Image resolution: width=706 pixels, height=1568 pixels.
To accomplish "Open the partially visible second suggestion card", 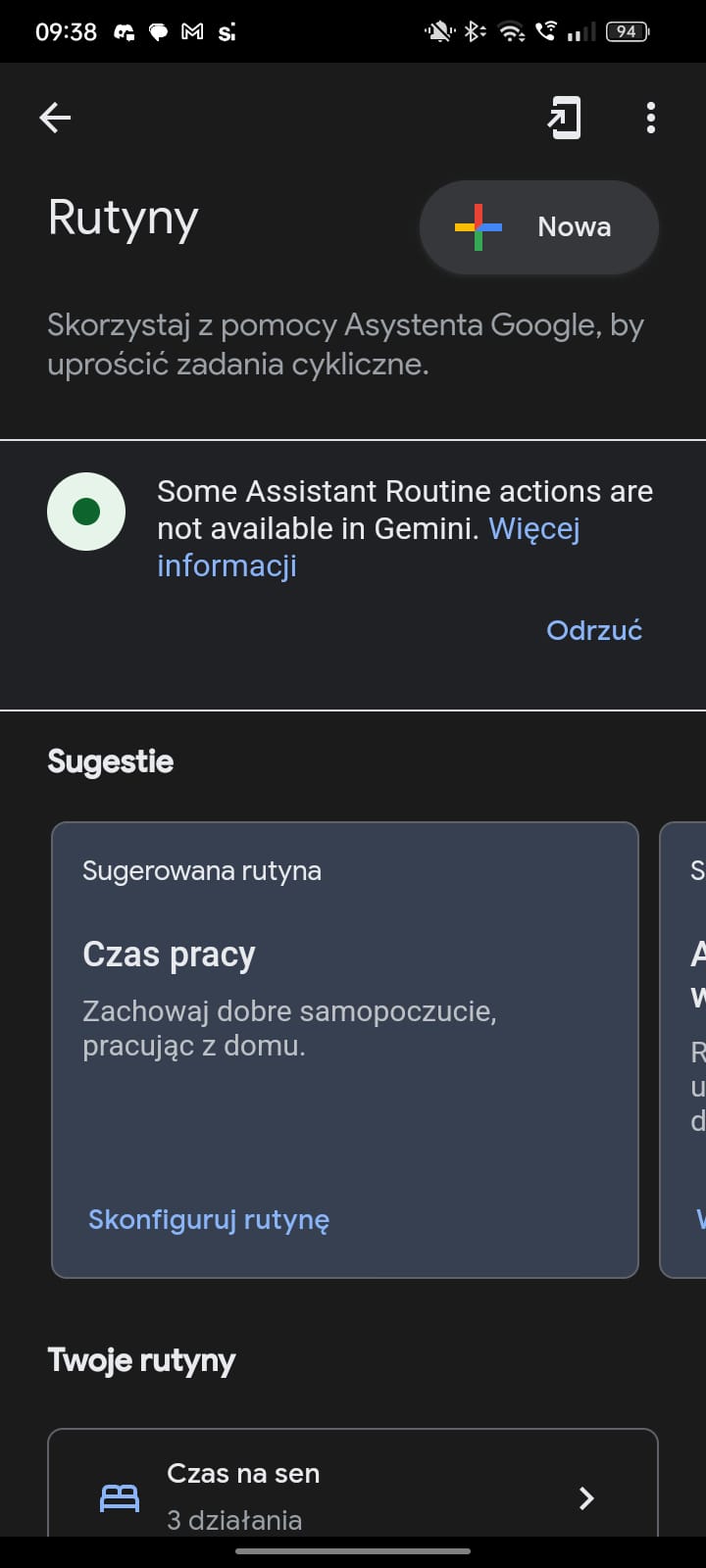I will coord(683,1050).
